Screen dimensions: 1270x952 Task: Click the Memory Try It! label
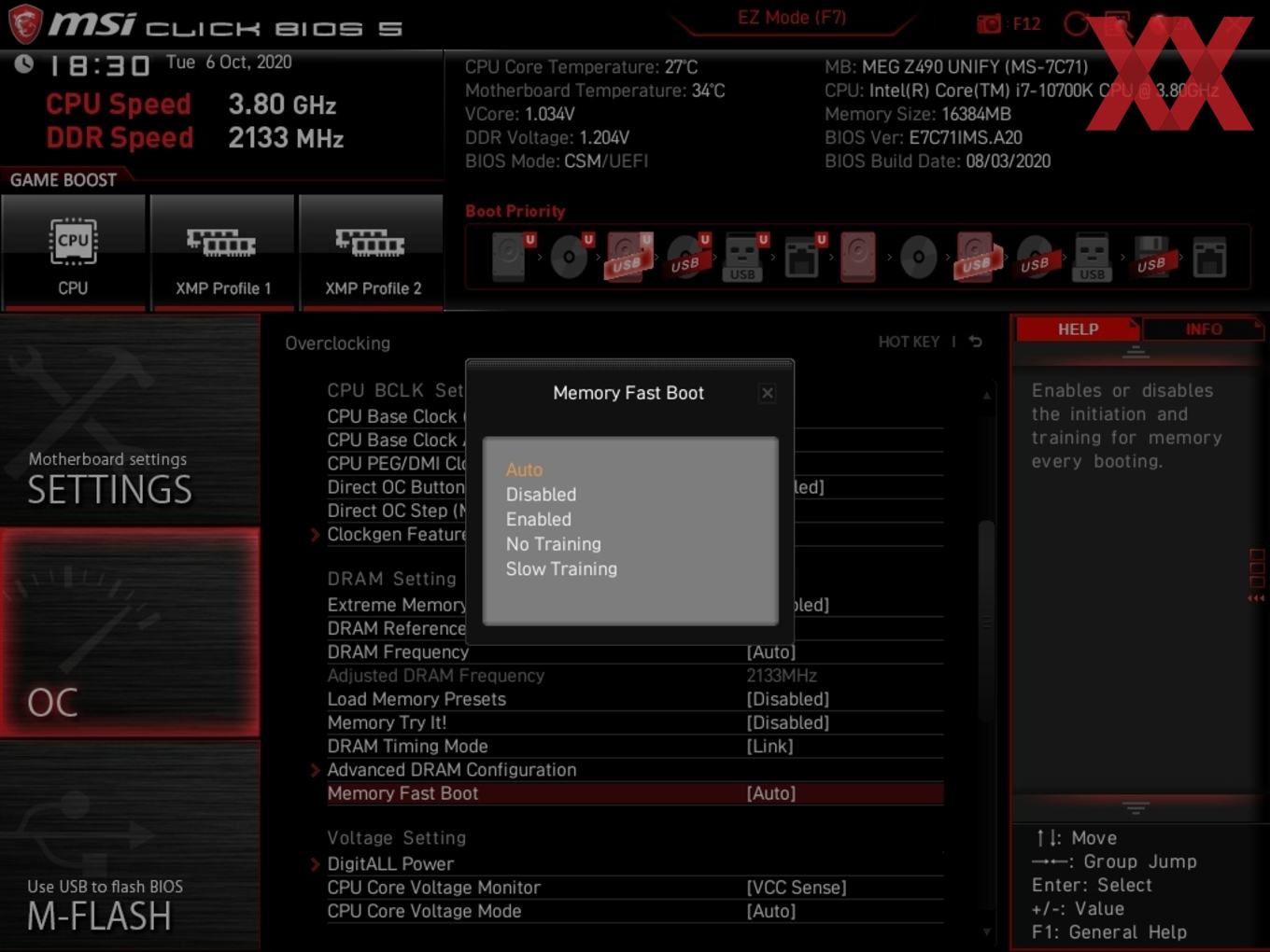click(x=387, y=722)
